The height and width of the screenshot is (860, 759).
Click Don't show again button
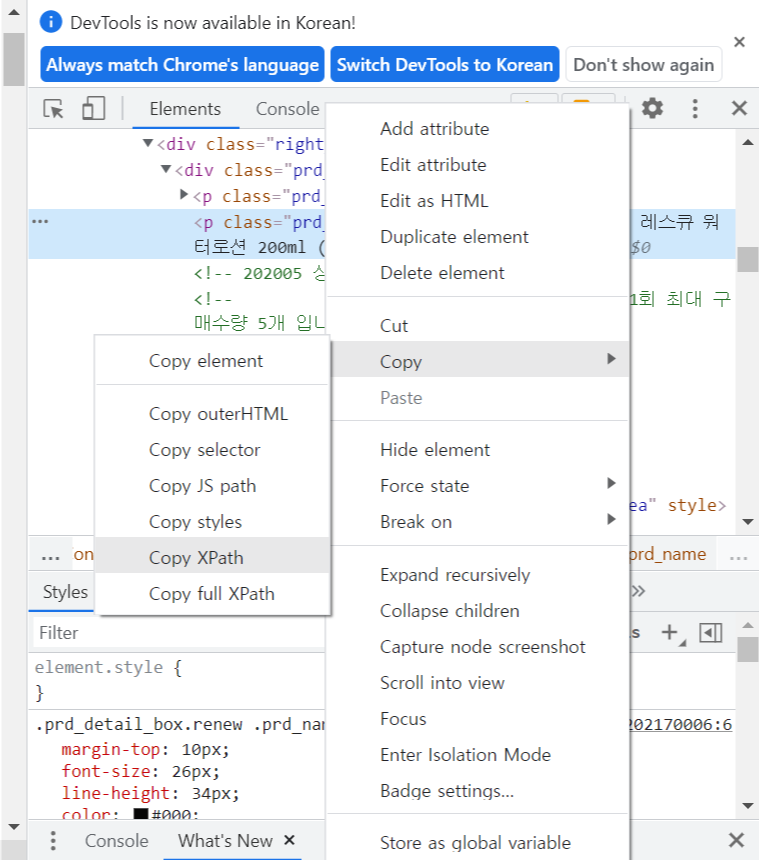(644, 65)
